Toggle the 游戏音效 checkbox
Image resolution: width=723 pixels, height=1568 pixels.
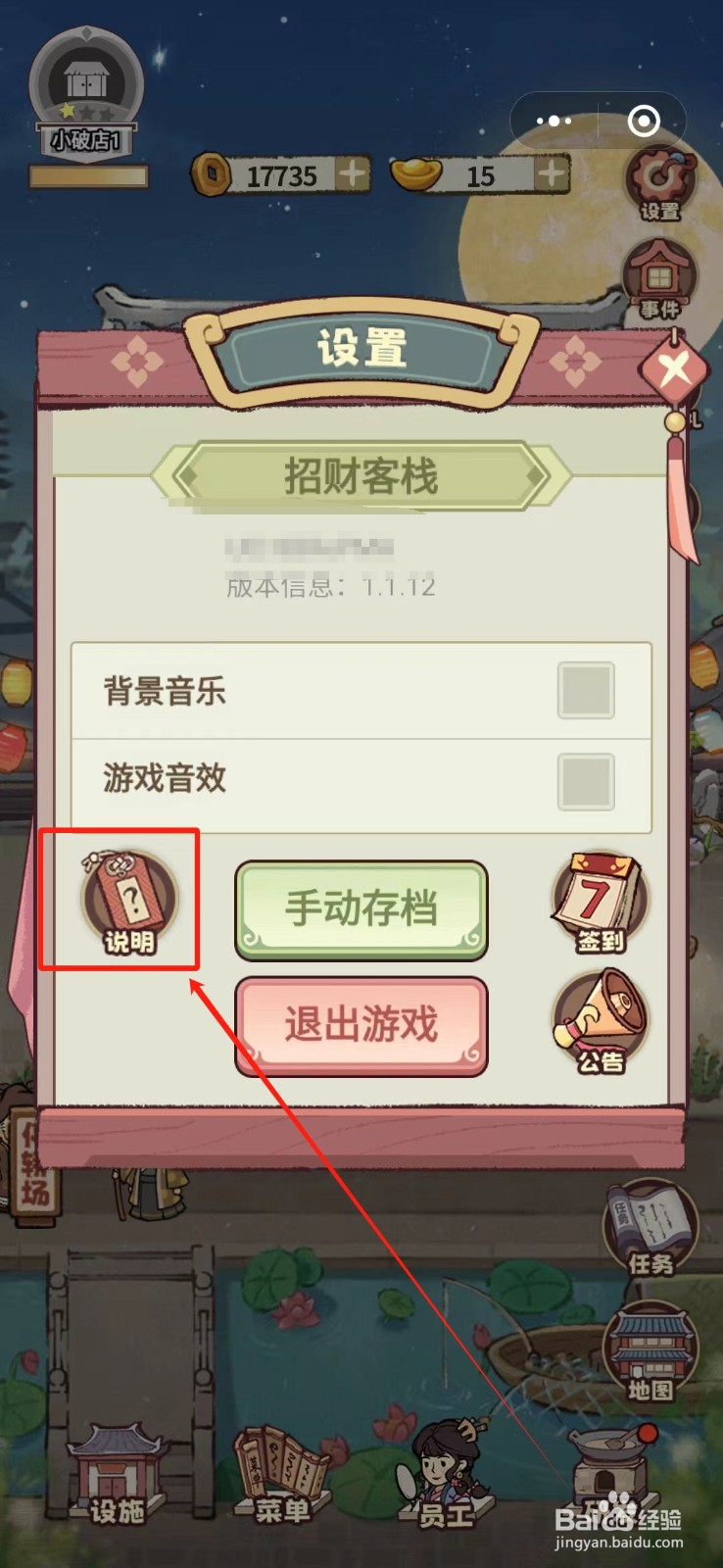[x=586, y=781]
